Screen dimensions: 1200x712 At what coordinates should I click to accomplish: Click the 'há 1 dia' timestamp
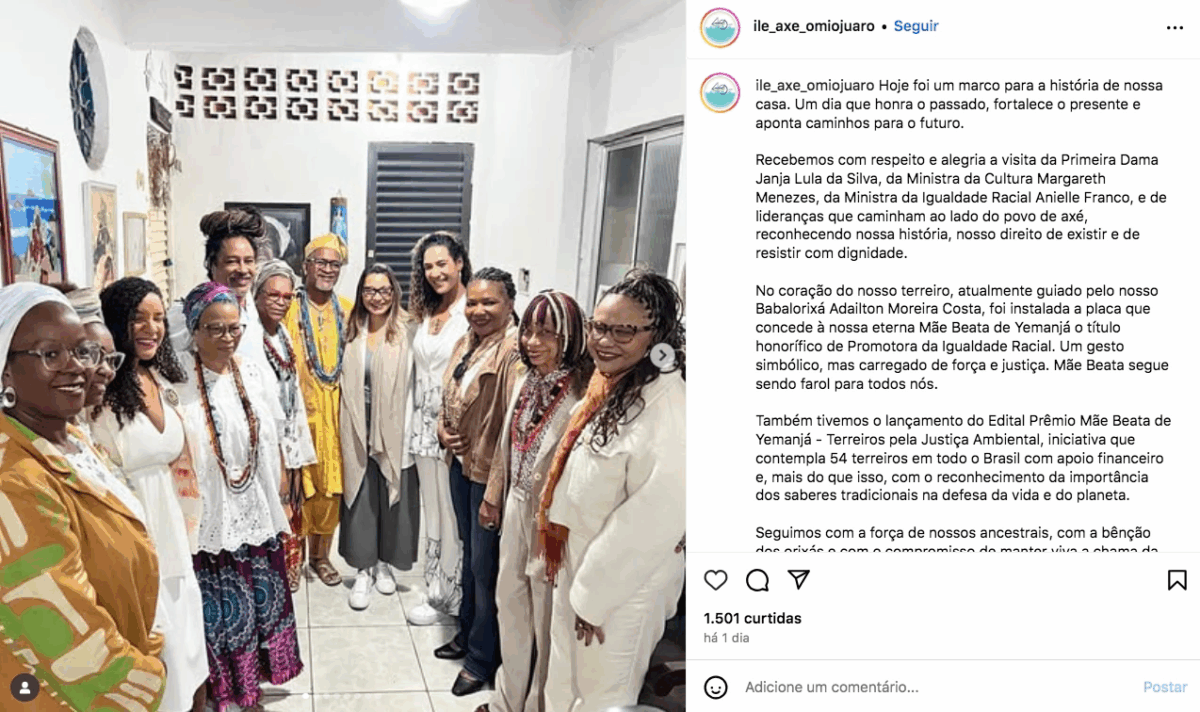pyautogui.click(x=727, y=638)
